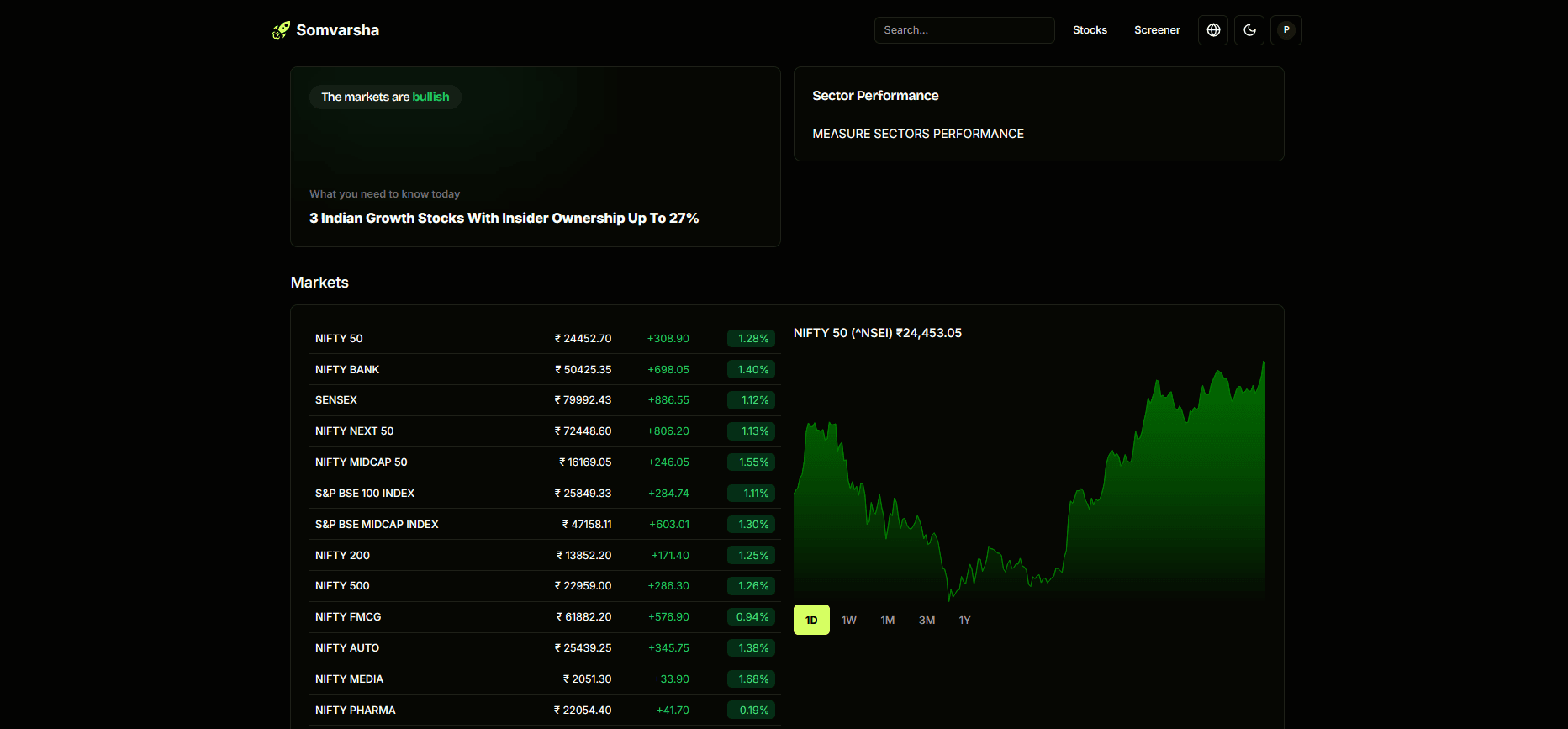Viewport: 1568px width, 729px height.
Task: Select the NIFTY PHARMA row
Action: pos(545,711)
